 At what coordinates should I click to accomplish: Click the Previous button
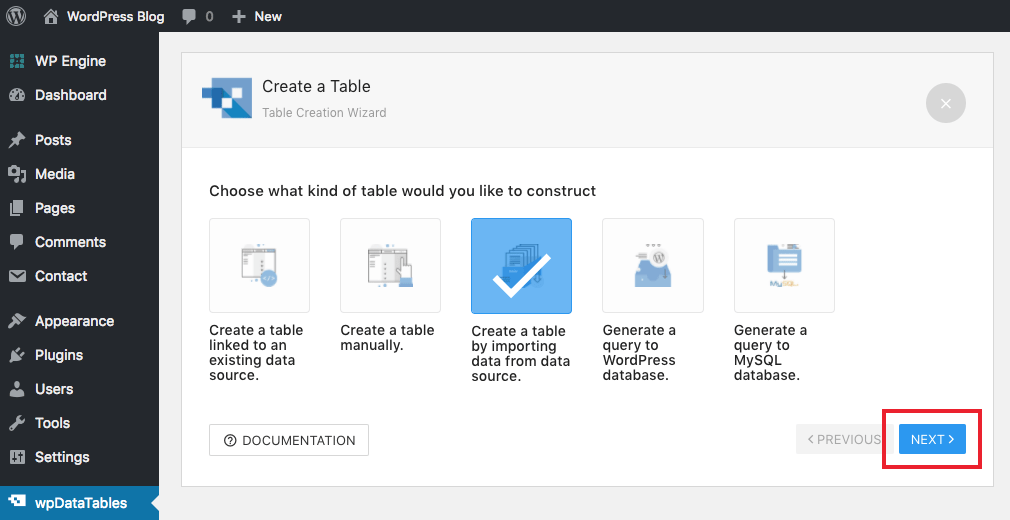844,439
